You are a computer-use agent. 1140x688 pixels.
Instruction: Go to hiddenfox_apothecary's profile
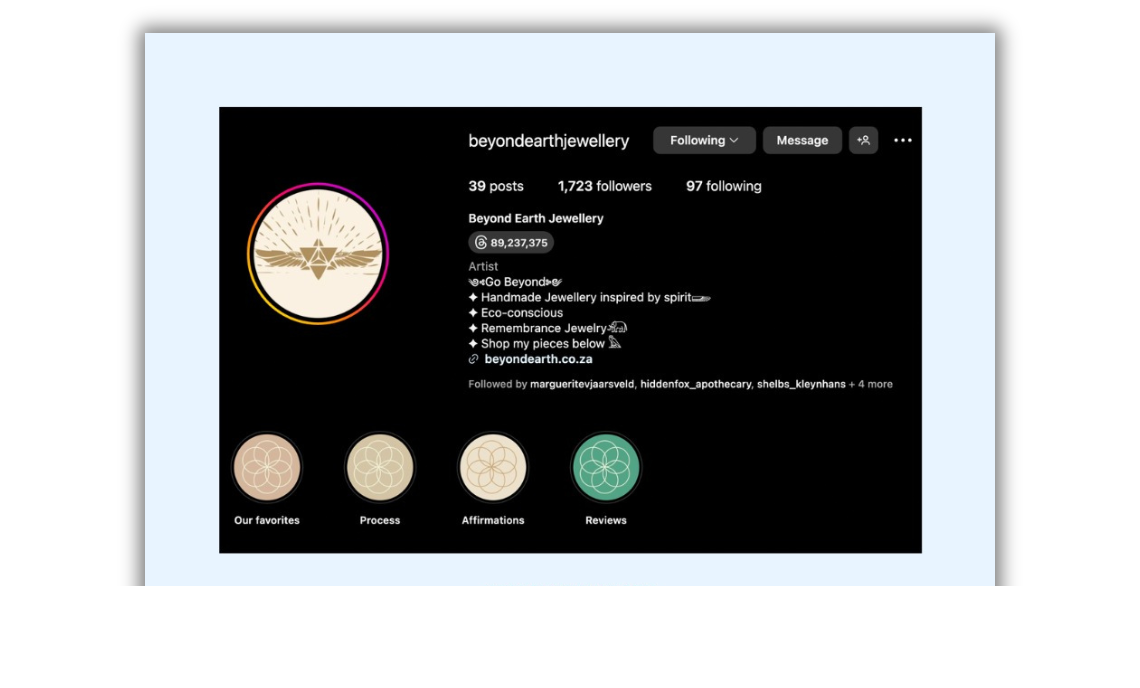click(x=695, y=385)
